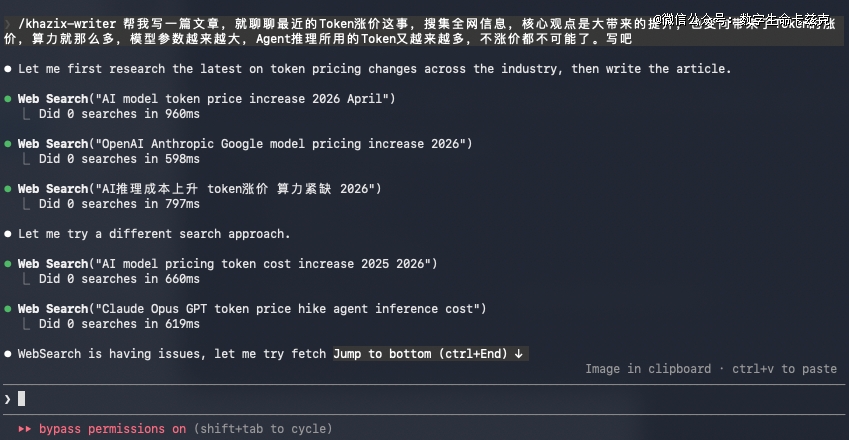Image resolution: width=849 pixels, height=440 pixels.
Task: Click the "/khazix-writer" command text
Action: tap(67, 23)
